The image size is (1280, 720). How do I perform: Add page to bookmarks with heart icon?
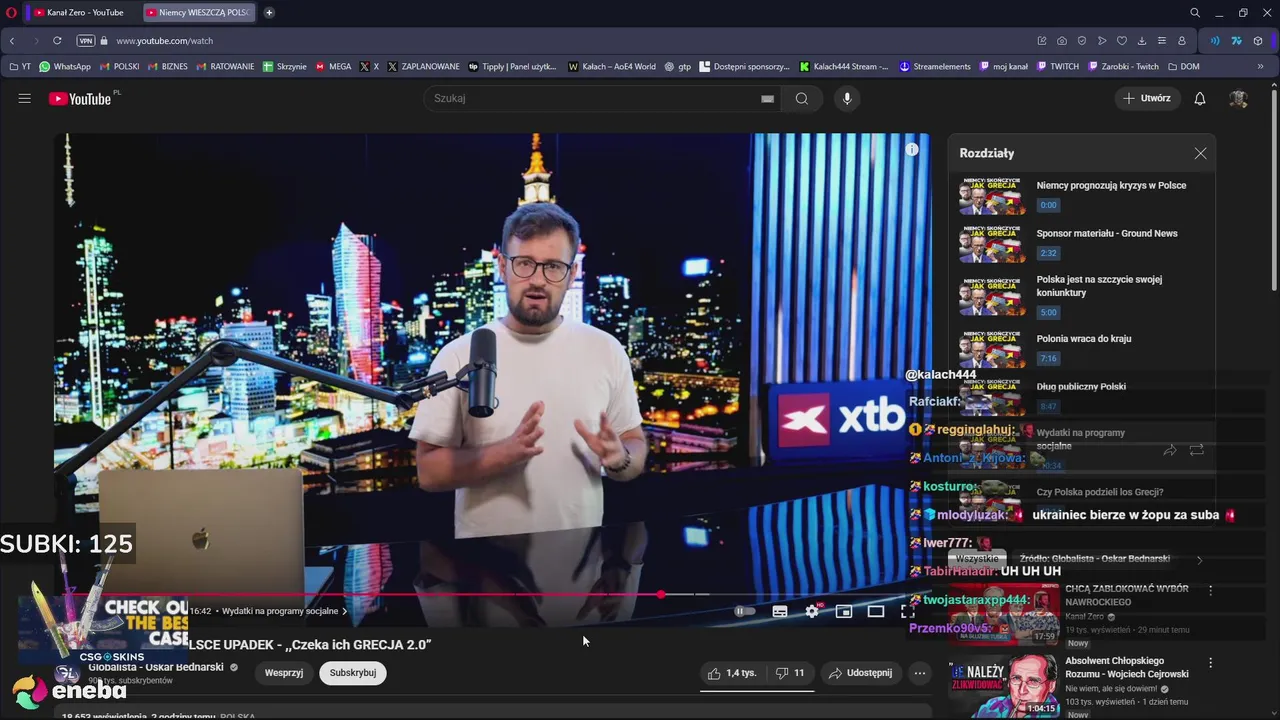pos(1122,41)
